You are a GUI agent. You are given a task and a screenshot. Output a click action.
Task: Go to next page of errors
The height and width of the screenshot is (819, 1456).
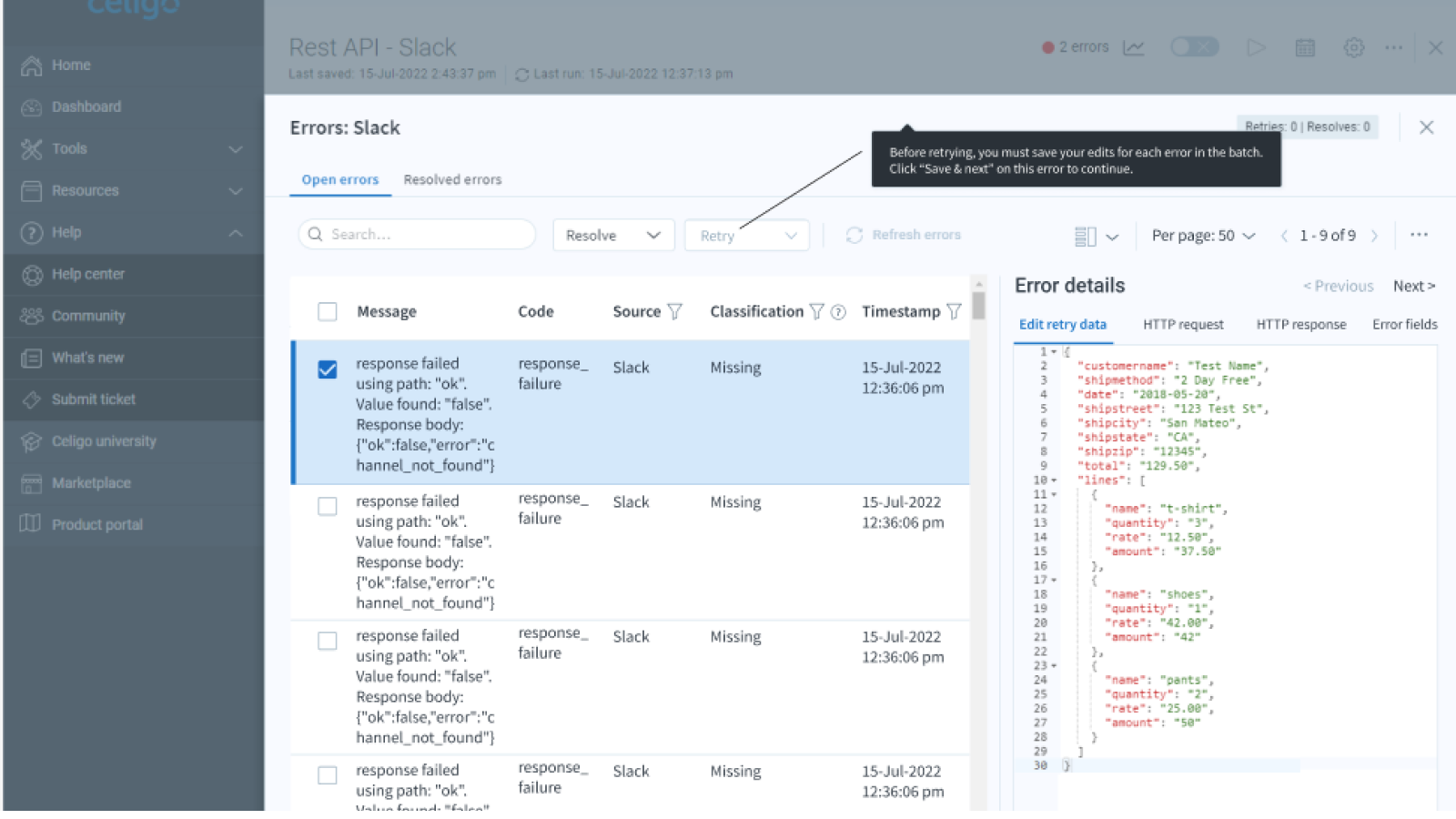[x=1374, y=236]
